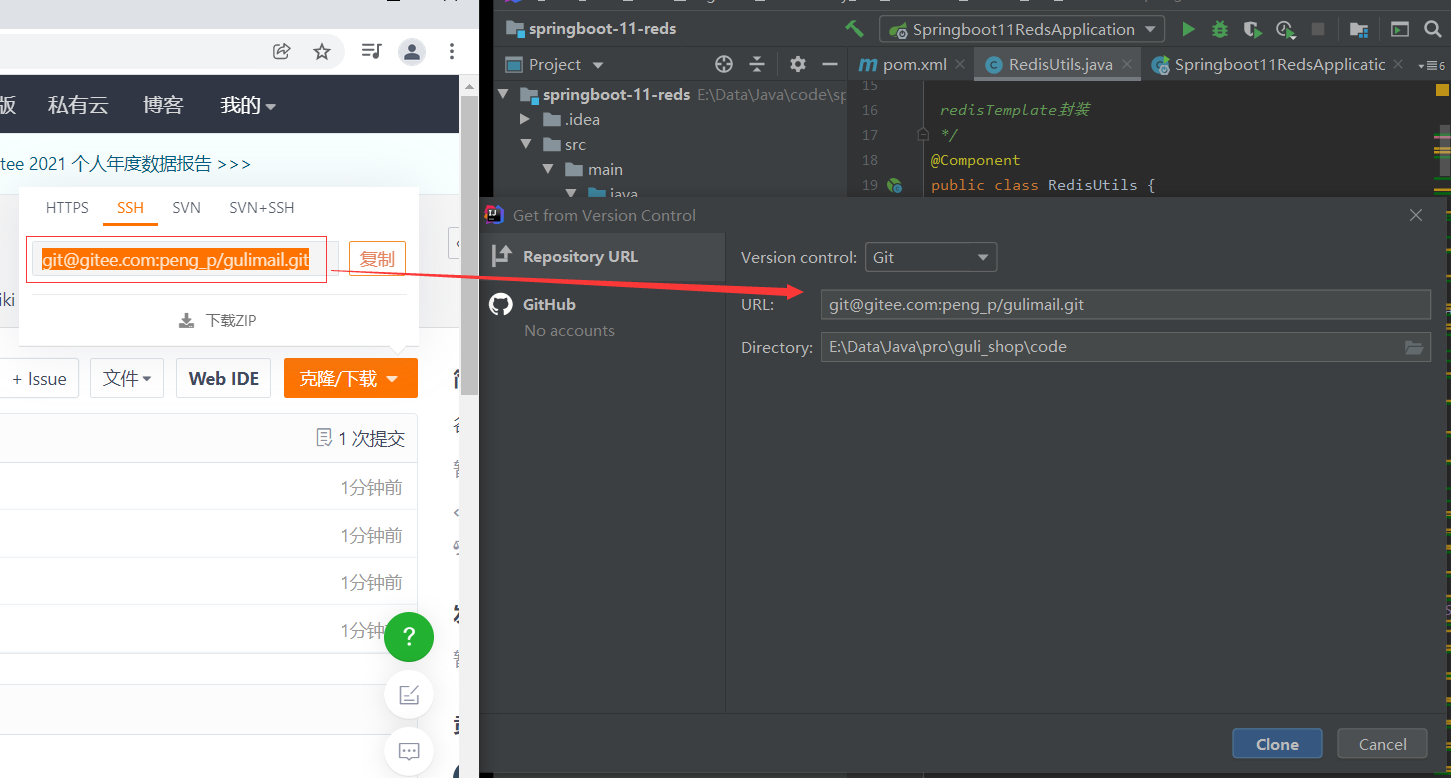Click the @Component annotation text
Image resolution: width=1451 pixels, height=778 pixels.
coord(975,160)
